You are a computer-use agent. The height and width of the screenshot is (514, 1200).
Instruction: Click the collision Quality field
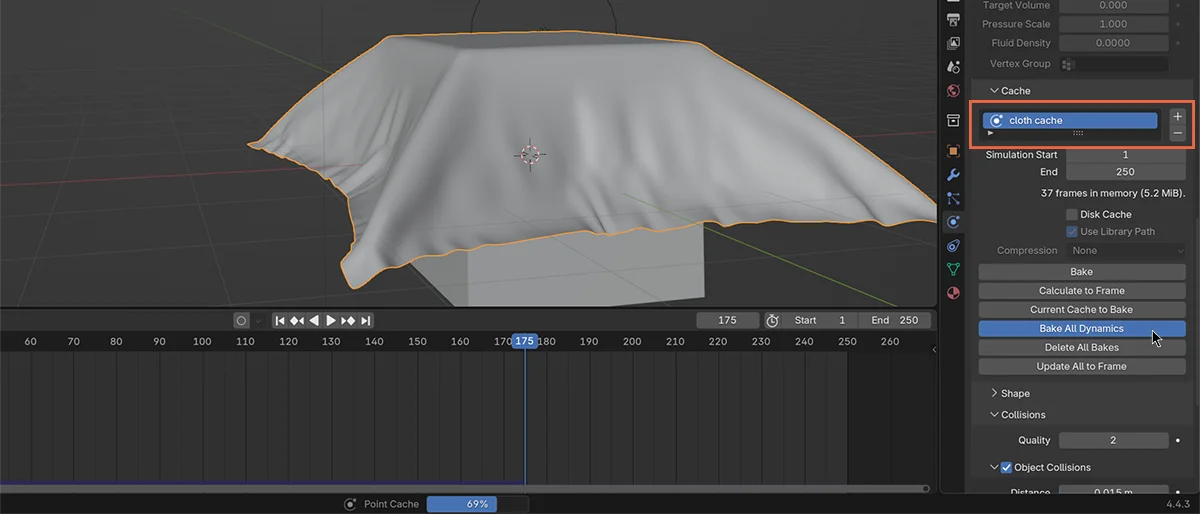pos(1113,440)
